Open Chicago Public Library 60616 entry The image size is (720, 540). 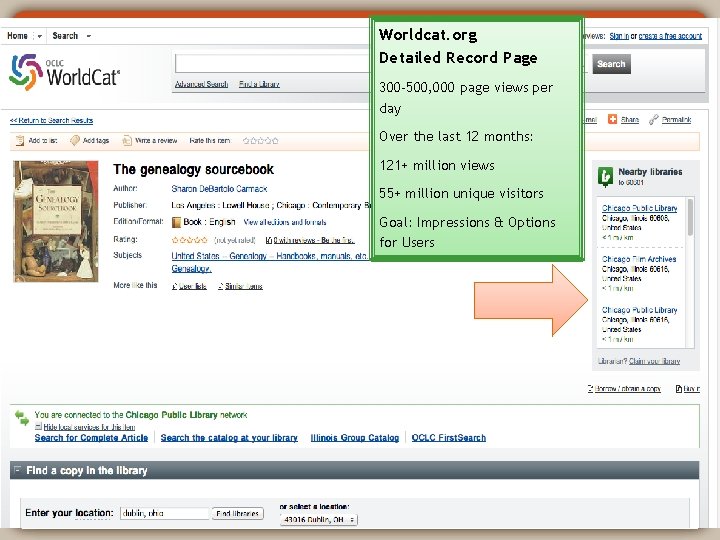pyautogui.click(x=639, y=310)
